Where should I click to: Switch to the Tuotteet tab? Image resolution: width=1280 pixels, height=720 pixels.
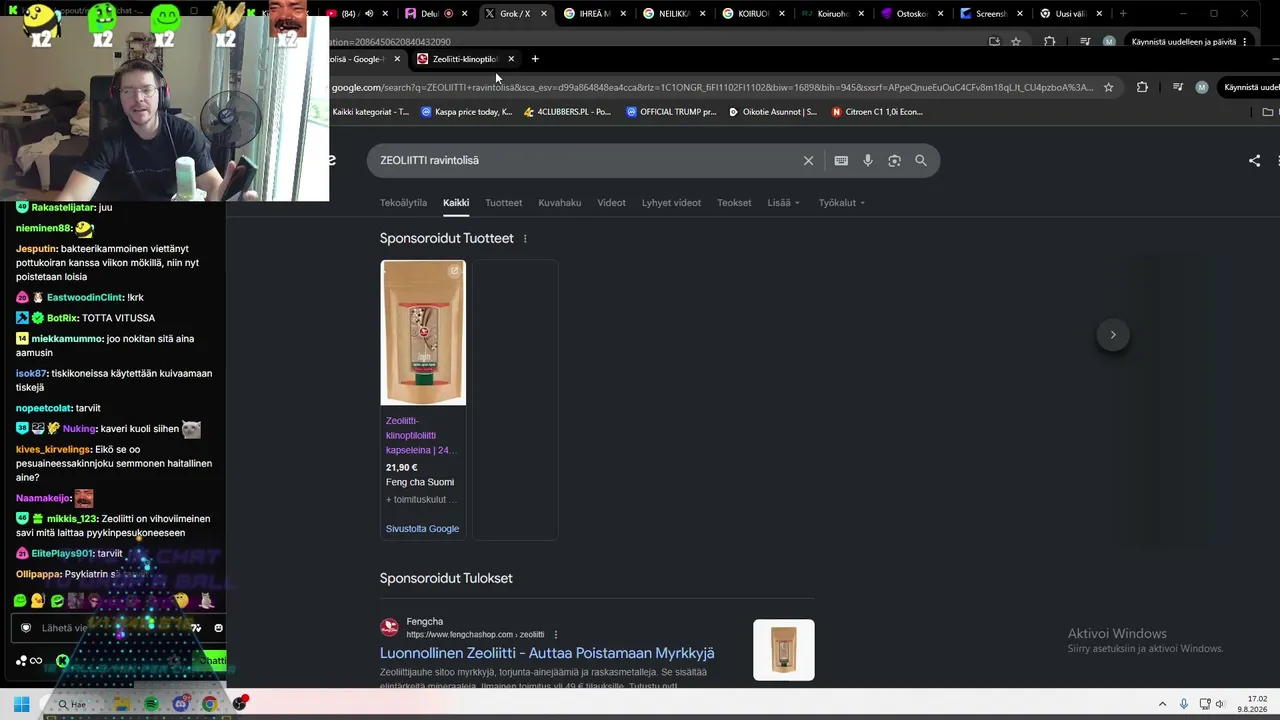tap(504, 203)
